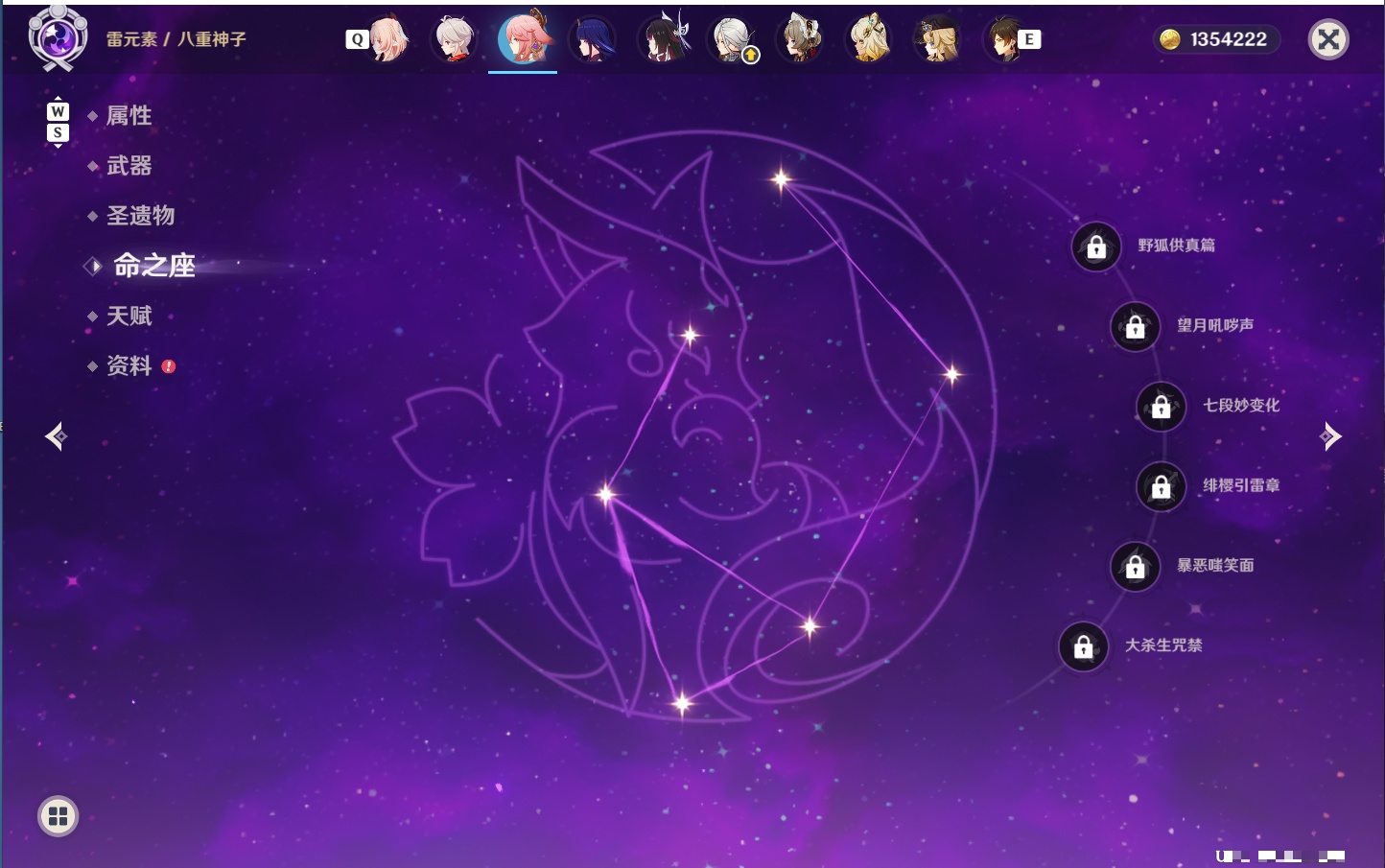Switch to previous character with left arrow
This screenshot has height=868, width=1385.
(56, 436)
